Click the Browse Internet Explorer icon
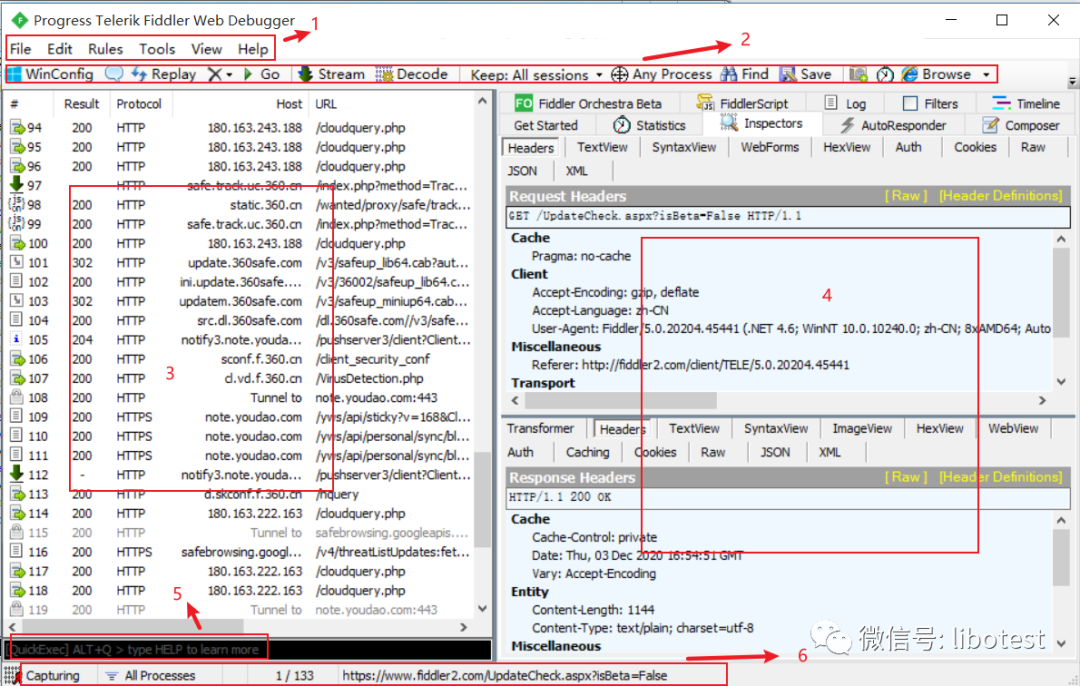Image resolution: width=1080 pixels, height=686 pixels. [910, 74]
